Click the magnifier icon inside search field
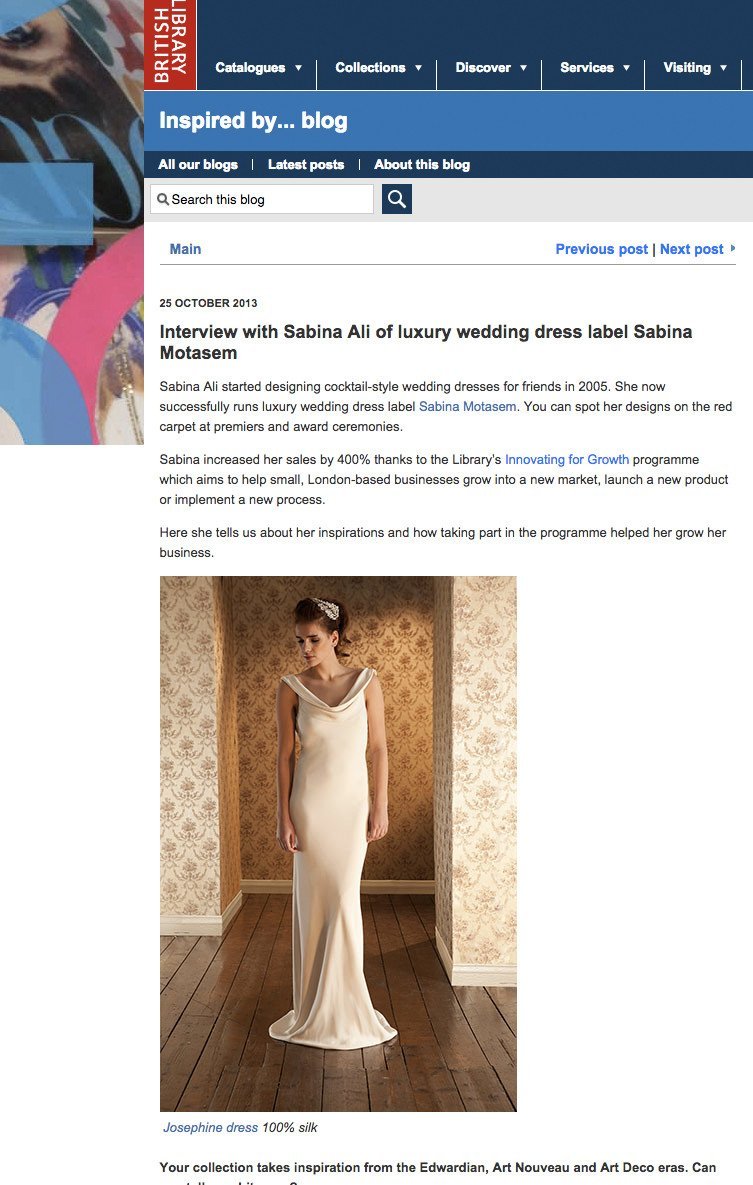The image size is (753, 1185). tap(163, 200)
